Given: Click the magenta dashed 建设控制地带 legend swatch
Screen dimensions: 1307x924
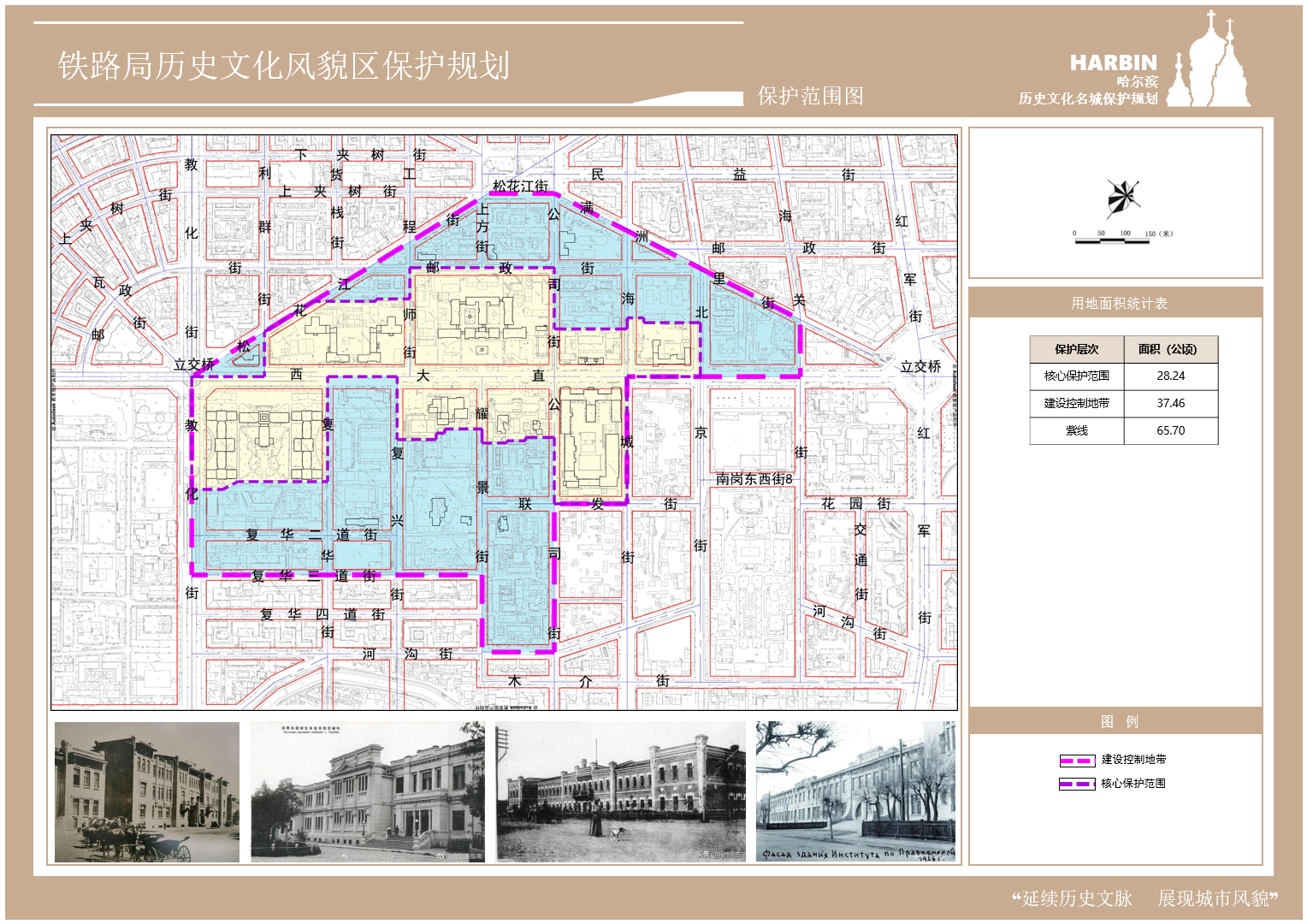Looking at the screenshot, I should pyautogui.click(x=1077, y=760).
